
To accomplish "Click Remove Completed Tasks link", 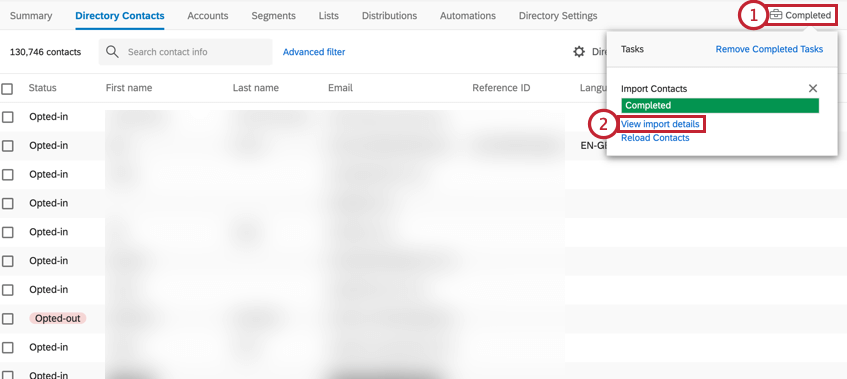I will point(769,49).
